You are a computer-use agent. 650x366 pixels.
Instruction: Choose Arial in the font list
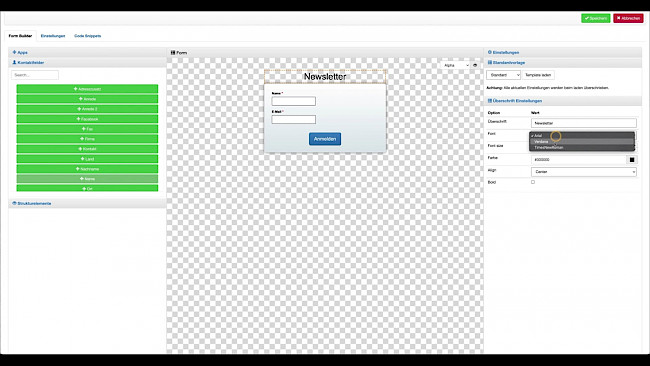point(582,136)
